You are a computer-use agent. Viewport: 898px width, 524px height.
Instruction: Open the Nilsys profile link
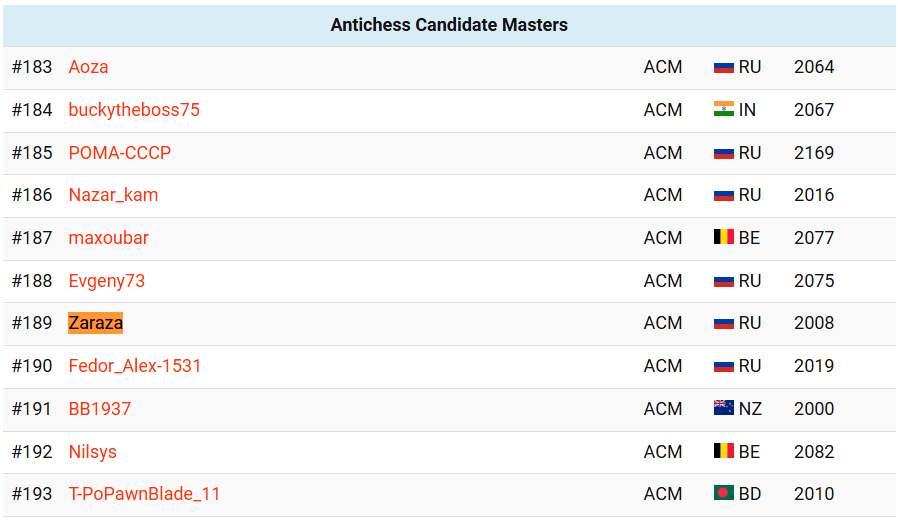coord(92,451)
